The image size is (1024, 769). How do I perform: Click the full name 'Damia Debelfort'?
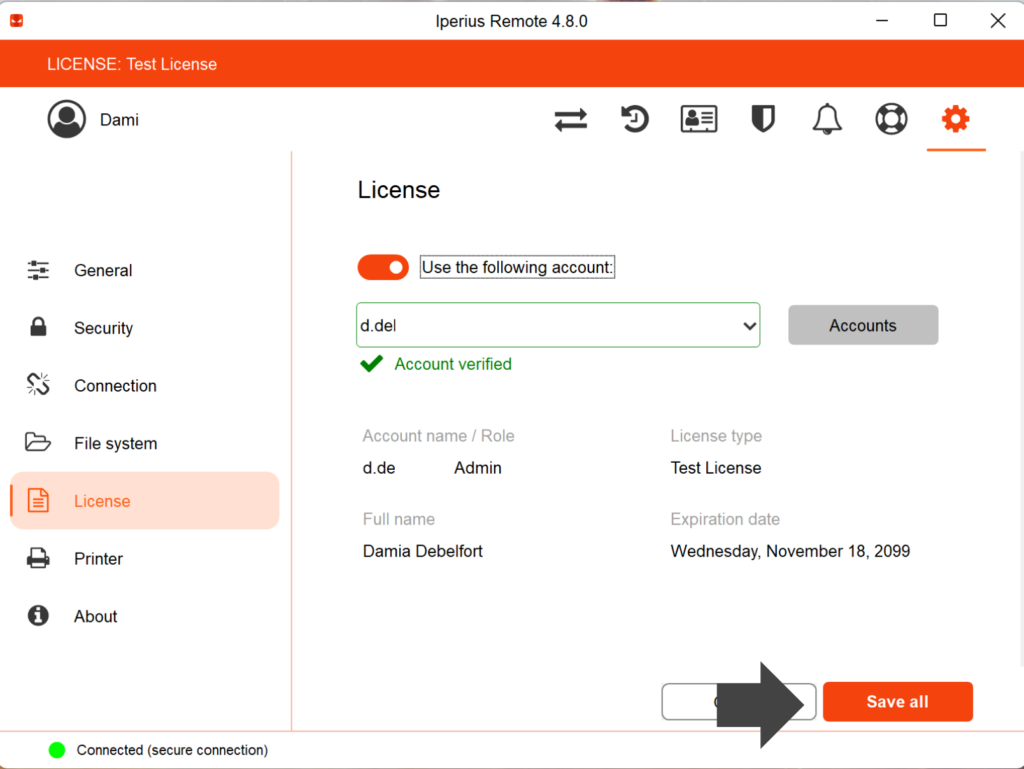tap(423, 551)
